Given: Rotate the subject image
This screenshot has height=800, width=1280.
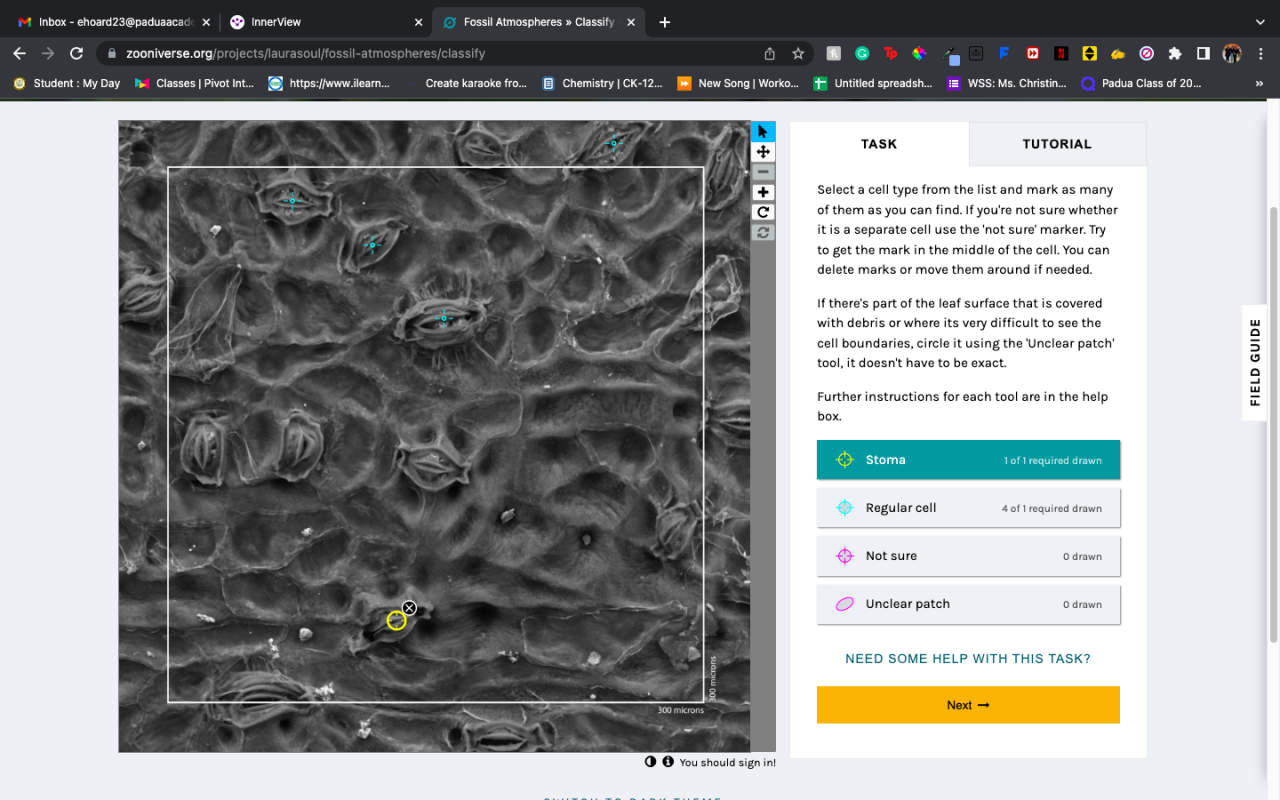Looking at the screenshot, I should [x=763, y=212].
